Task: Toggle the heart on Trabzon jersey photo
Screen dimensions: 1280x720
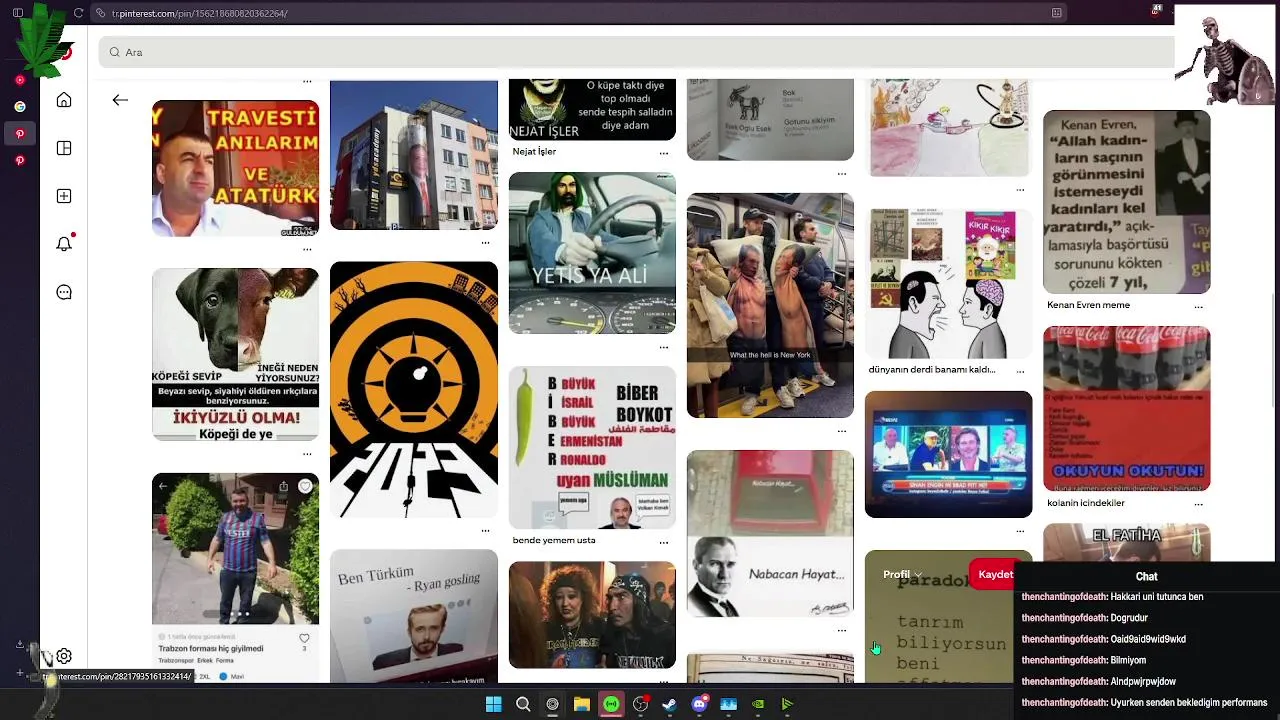Action: [305, 487]
